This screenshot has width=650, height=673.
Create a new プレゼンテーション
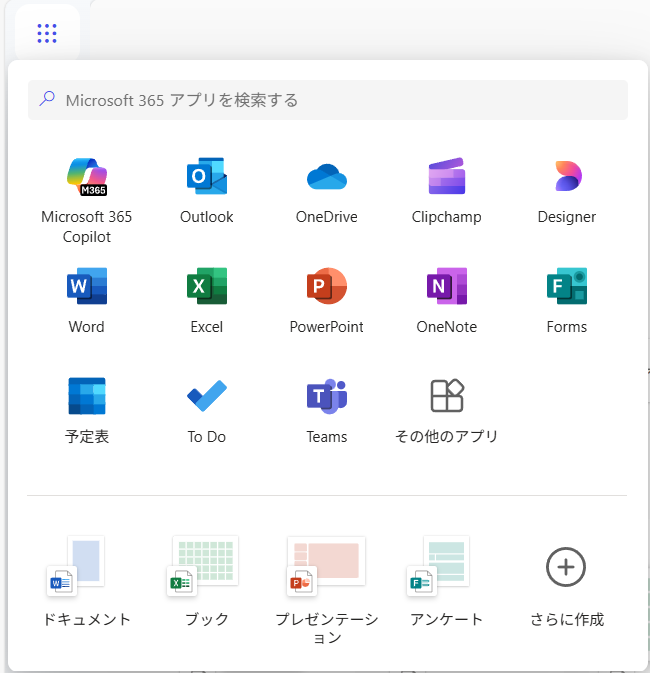pyautogui.click(x=327, y=590)
